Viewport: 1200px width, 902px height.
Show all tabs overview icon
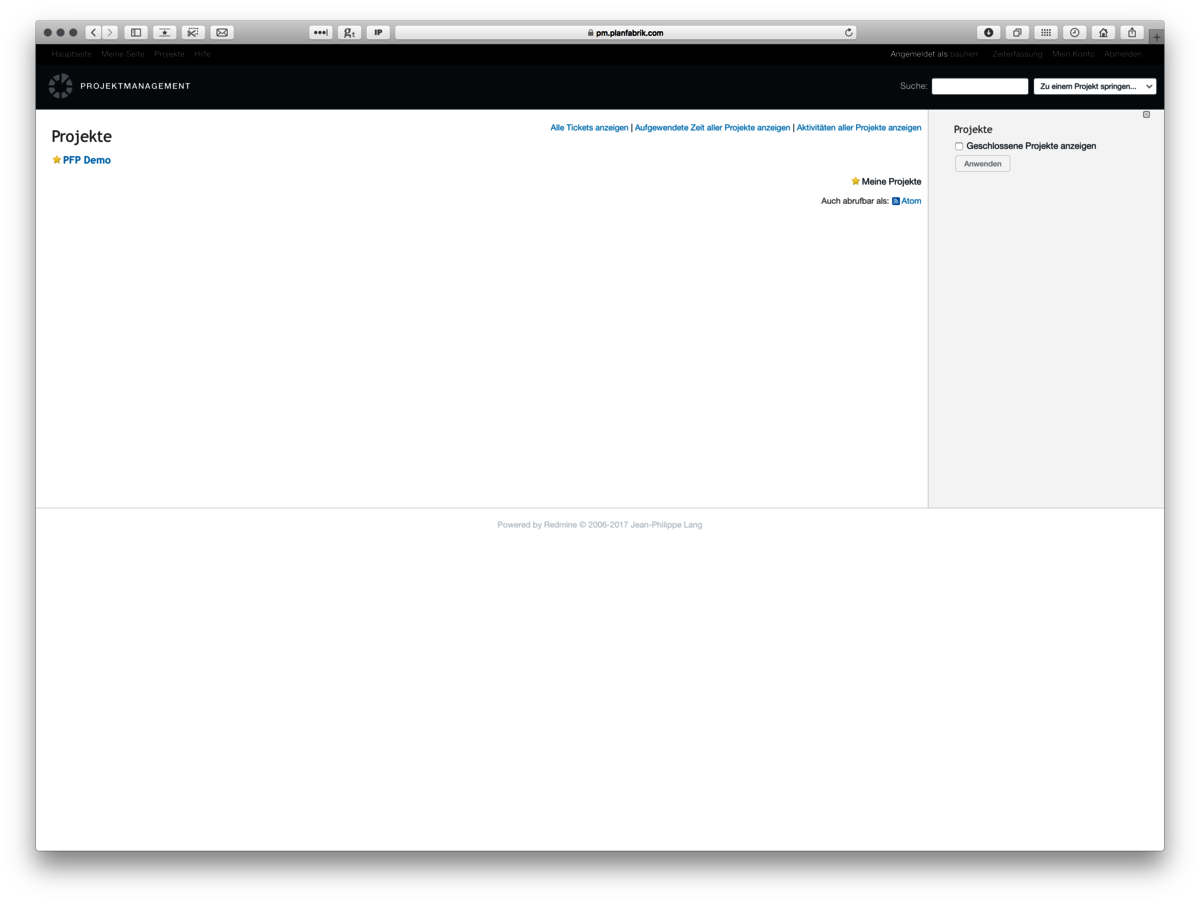point(1017,33)
